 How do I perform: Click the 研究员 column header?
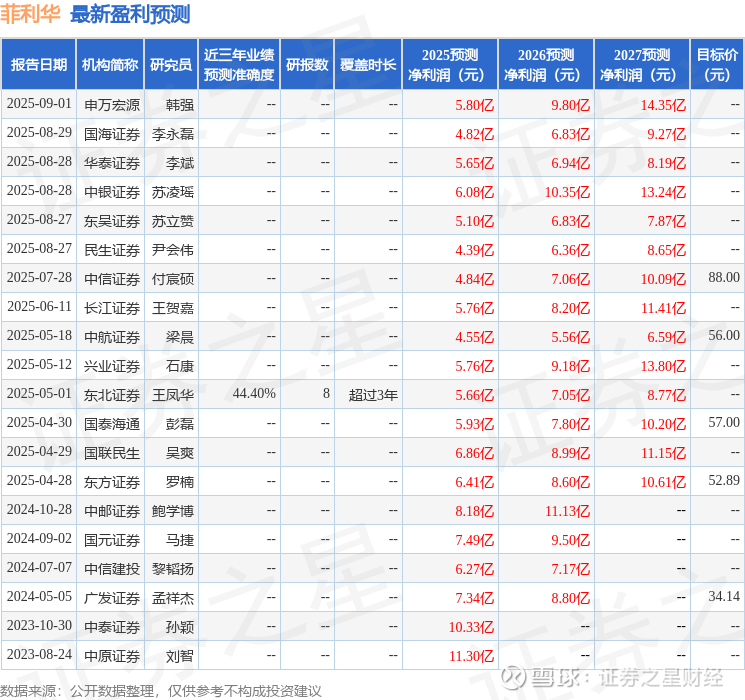(x=171, y=65)
